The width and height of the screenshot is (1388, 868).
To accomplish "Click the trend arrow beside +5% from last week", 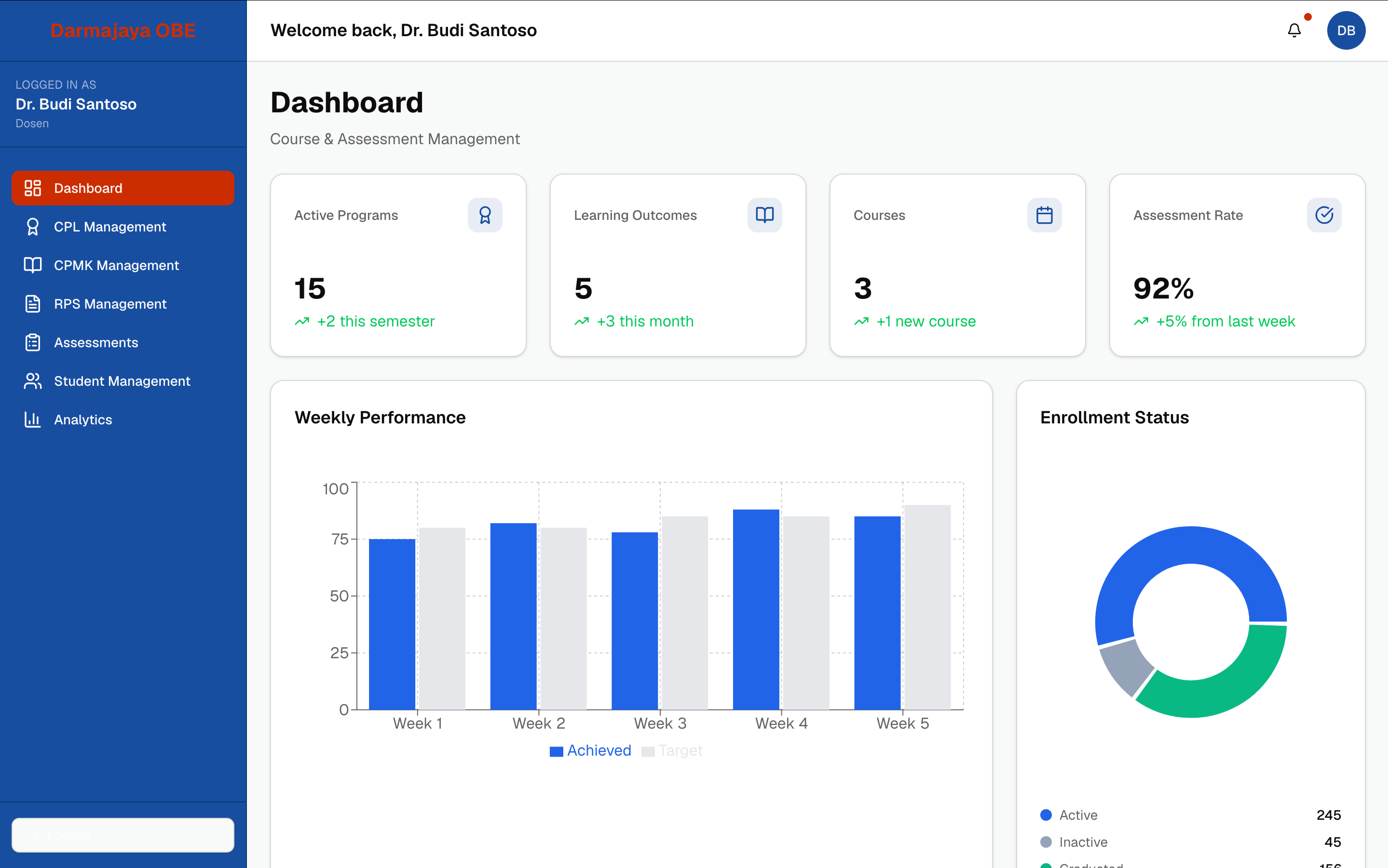I will click(1141, 322).
